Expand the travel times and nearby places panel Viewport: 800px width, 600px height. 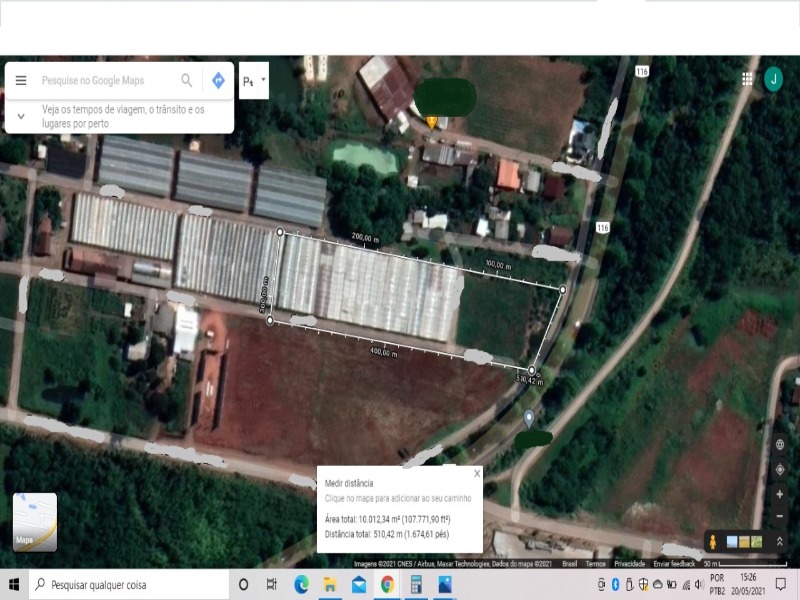[21, 116]
